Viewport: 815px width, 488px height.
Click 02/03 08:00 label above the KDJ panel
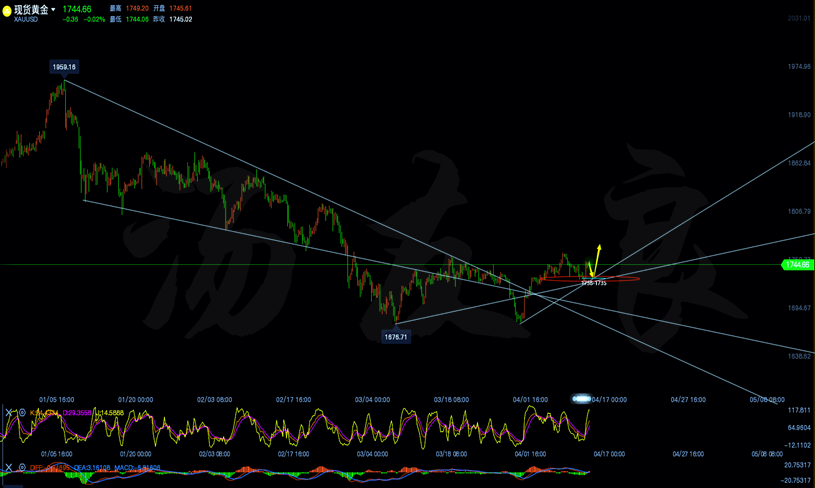(x=214, y=400)
